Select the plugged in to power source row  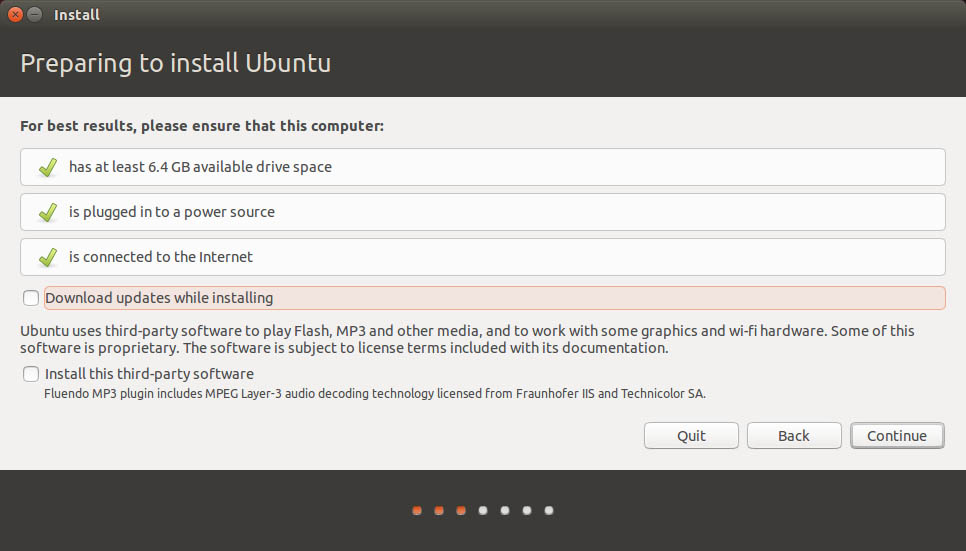[x=483, y=212]
